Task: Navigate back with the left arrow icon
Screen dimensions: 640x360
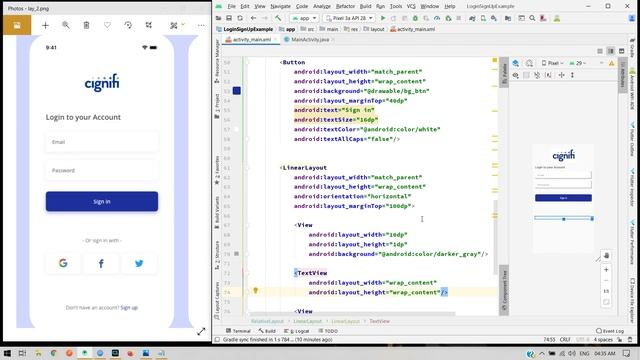Action: point(253,18)
